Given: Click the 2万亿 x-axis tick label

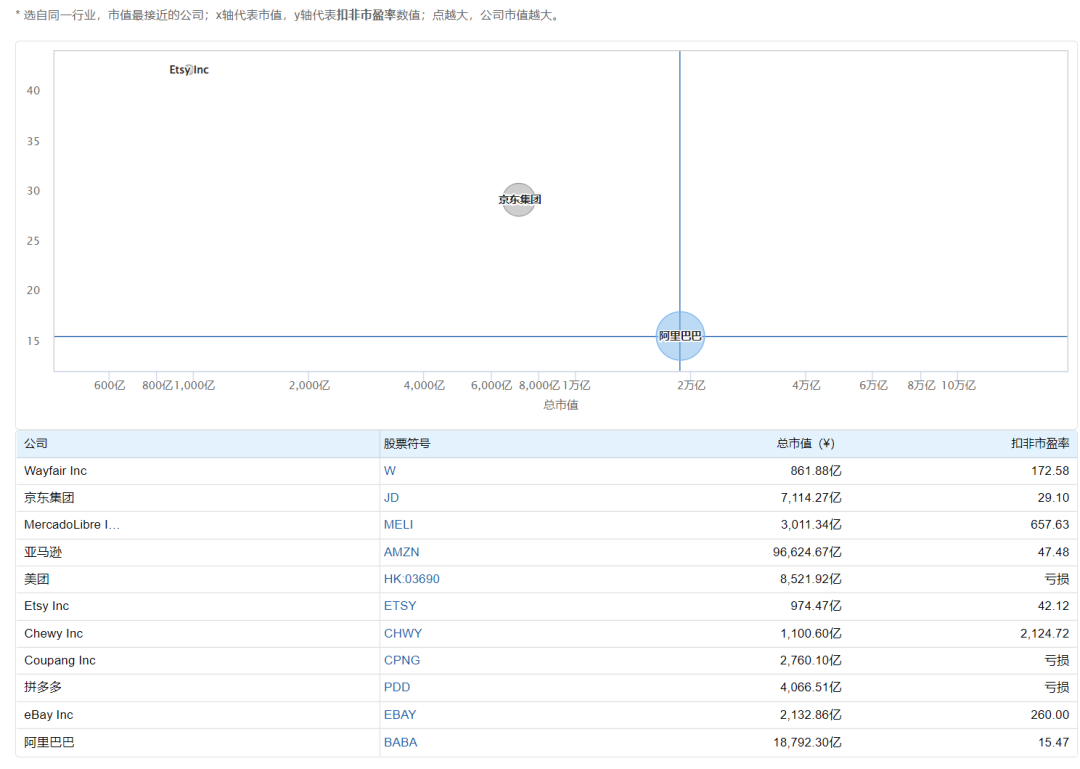Looking at the screenshot, I should (x=691, y=385).
